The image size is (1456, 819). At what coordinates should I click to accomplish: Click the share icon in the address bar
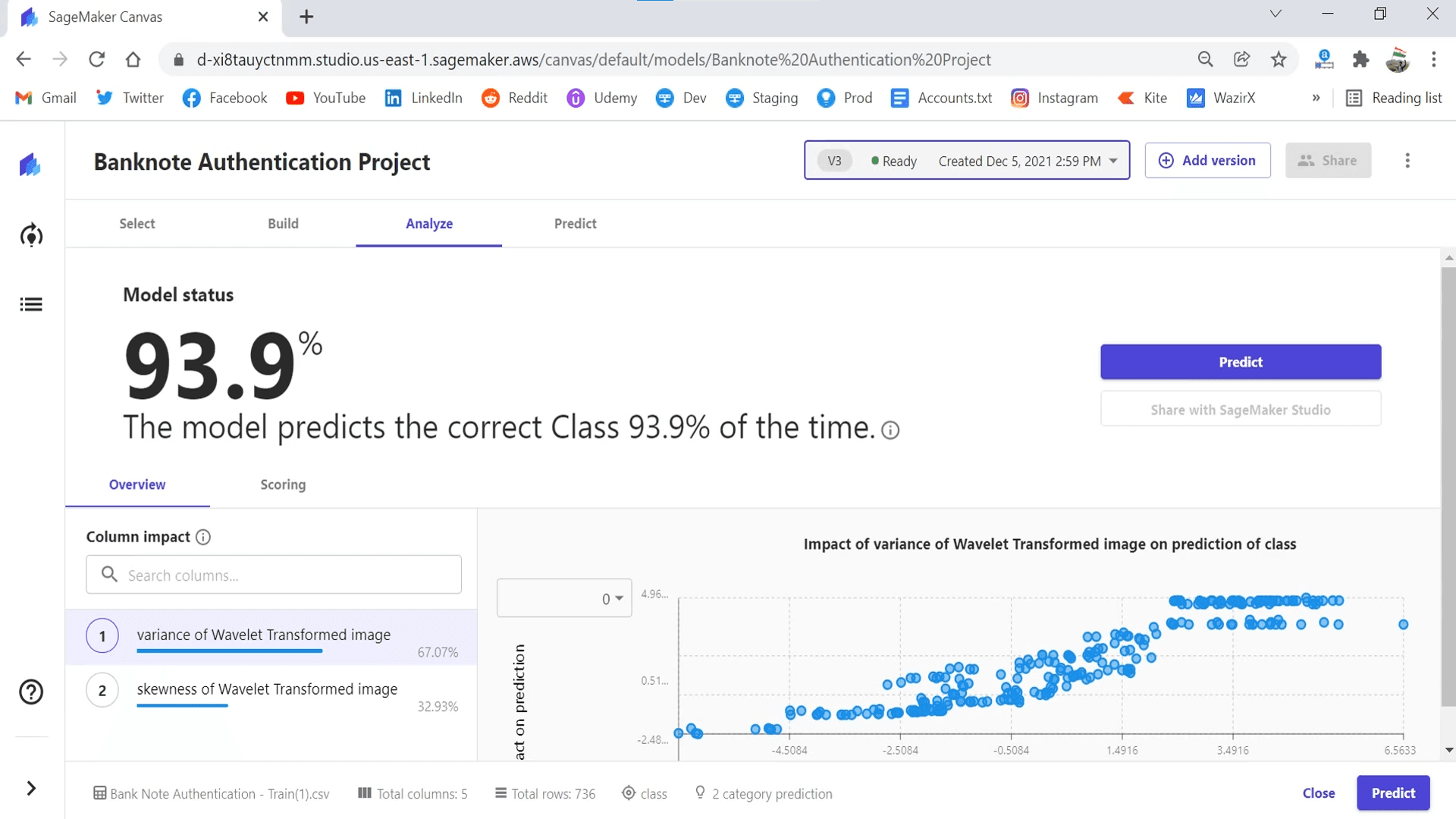pos(1242,59)
